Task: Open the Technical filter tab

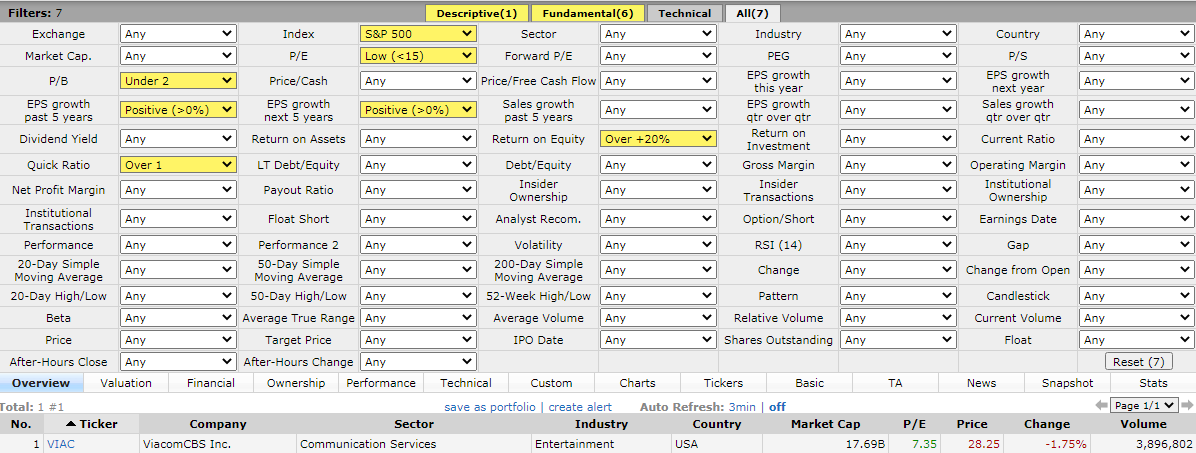Action: coord(685,13)
